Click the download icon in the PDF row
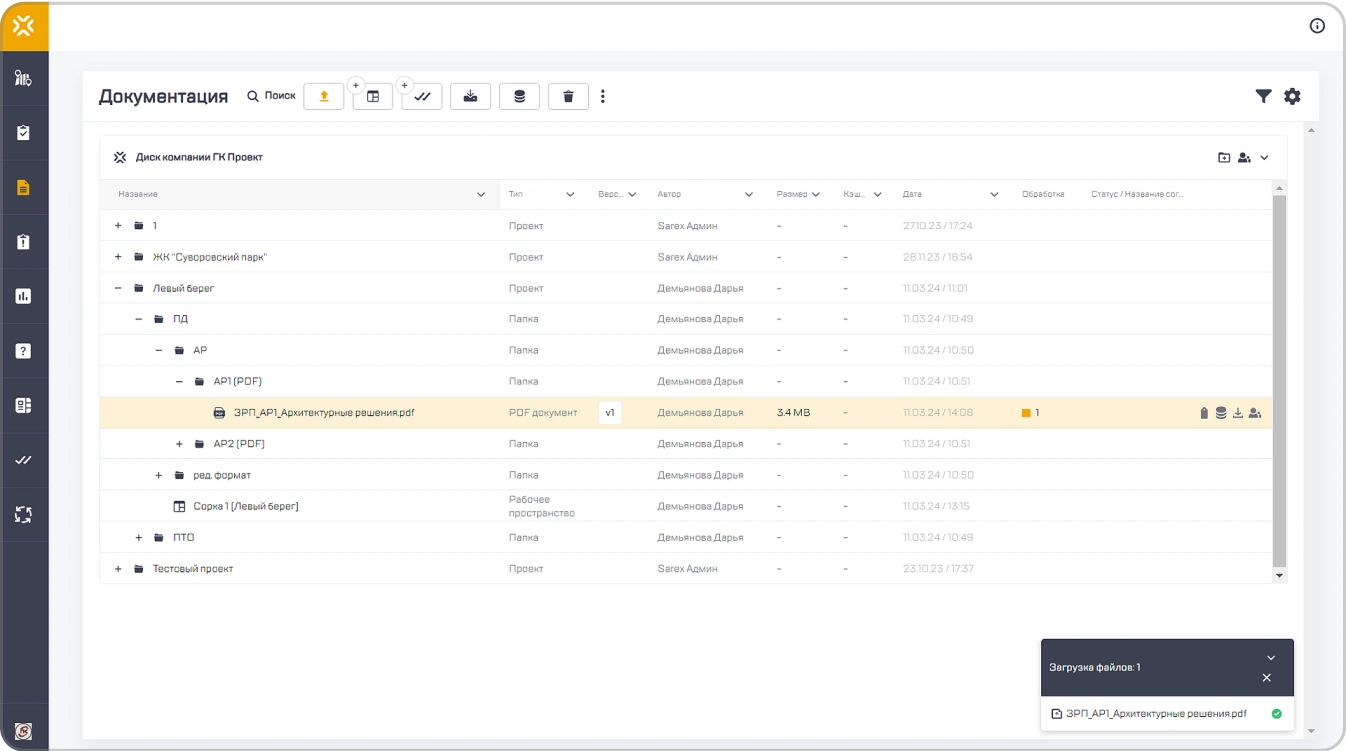1346x751 pixels. tap(1237, 413)
